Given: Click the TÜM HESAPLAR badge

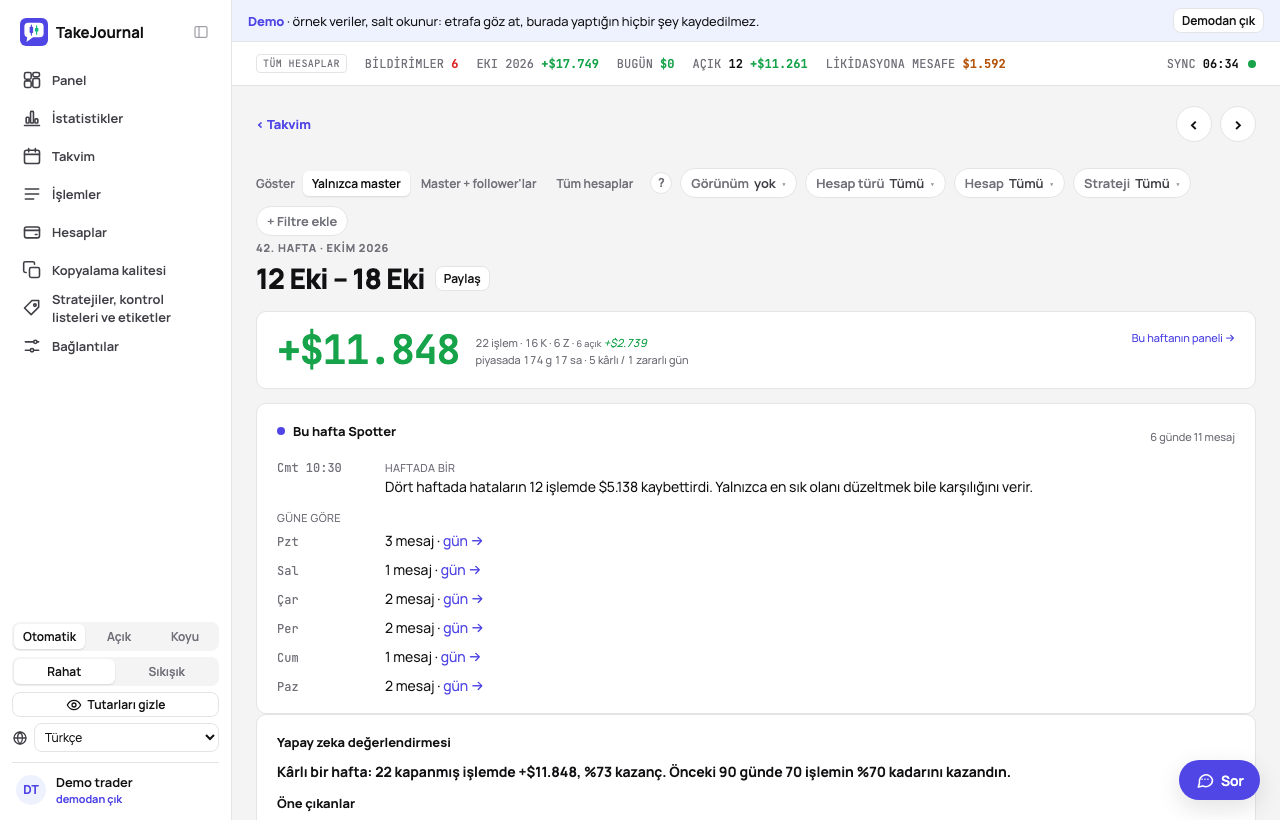Looking at the screenshot, I should pos(301,64).
